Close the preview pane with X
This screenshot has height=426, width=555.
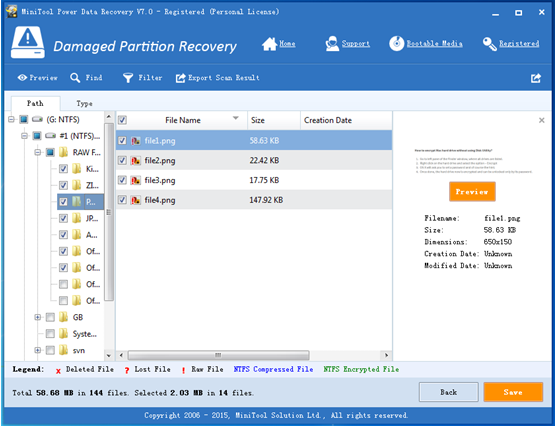[542, 120]
